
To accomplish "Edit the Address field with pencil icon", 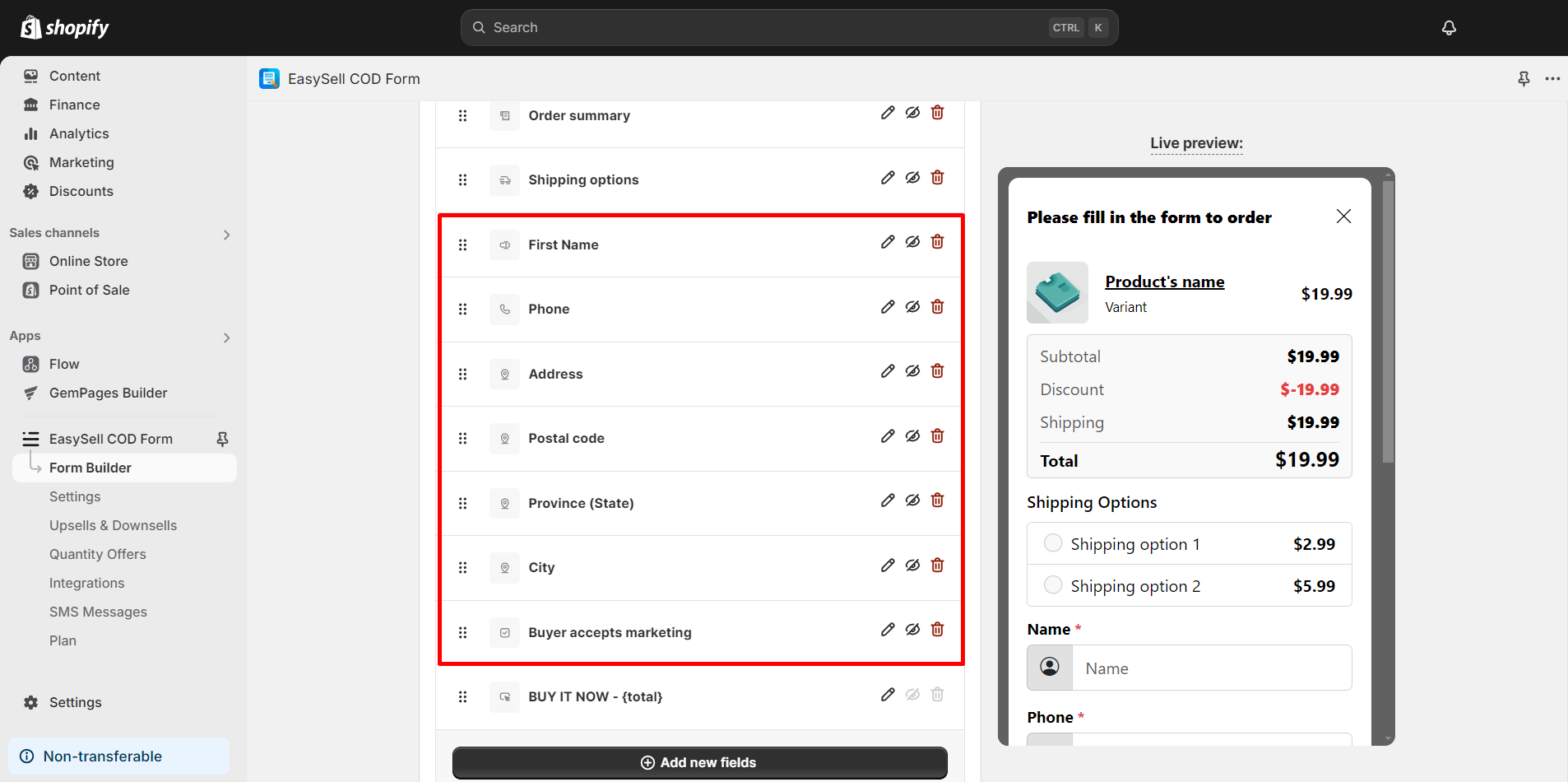I will click(888, 370).
